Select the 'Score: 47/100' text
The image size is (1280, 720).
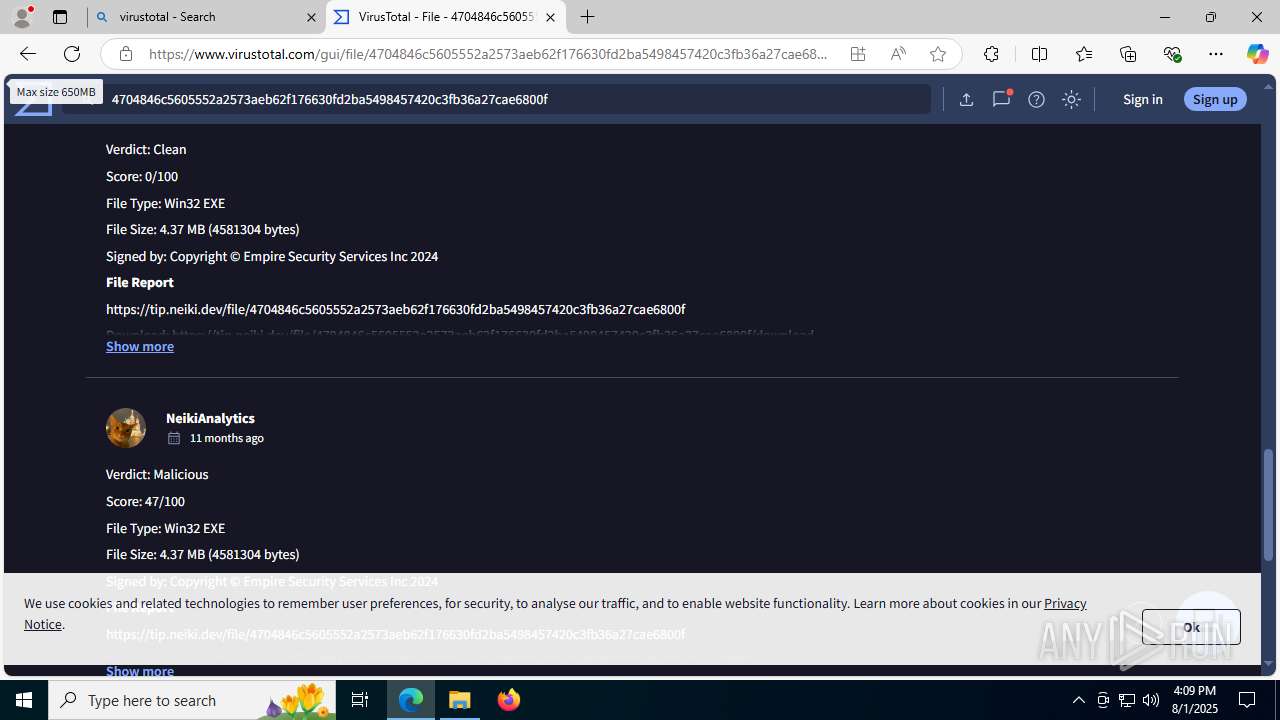pos(145,501)
